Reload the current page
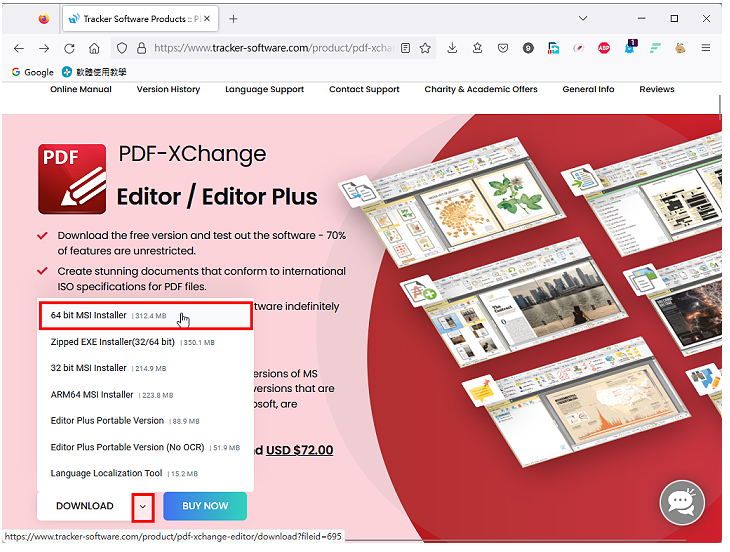 tap(69, 48)
